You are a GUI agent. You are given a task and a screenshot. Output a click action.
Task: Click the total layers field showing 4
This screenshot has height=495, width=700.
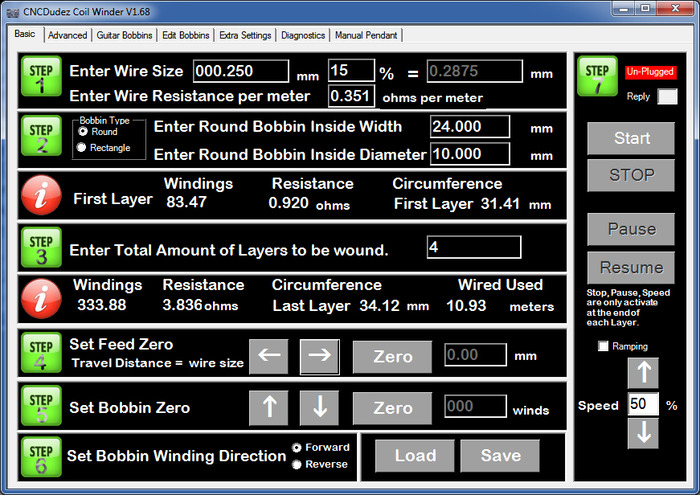point(474,247)
